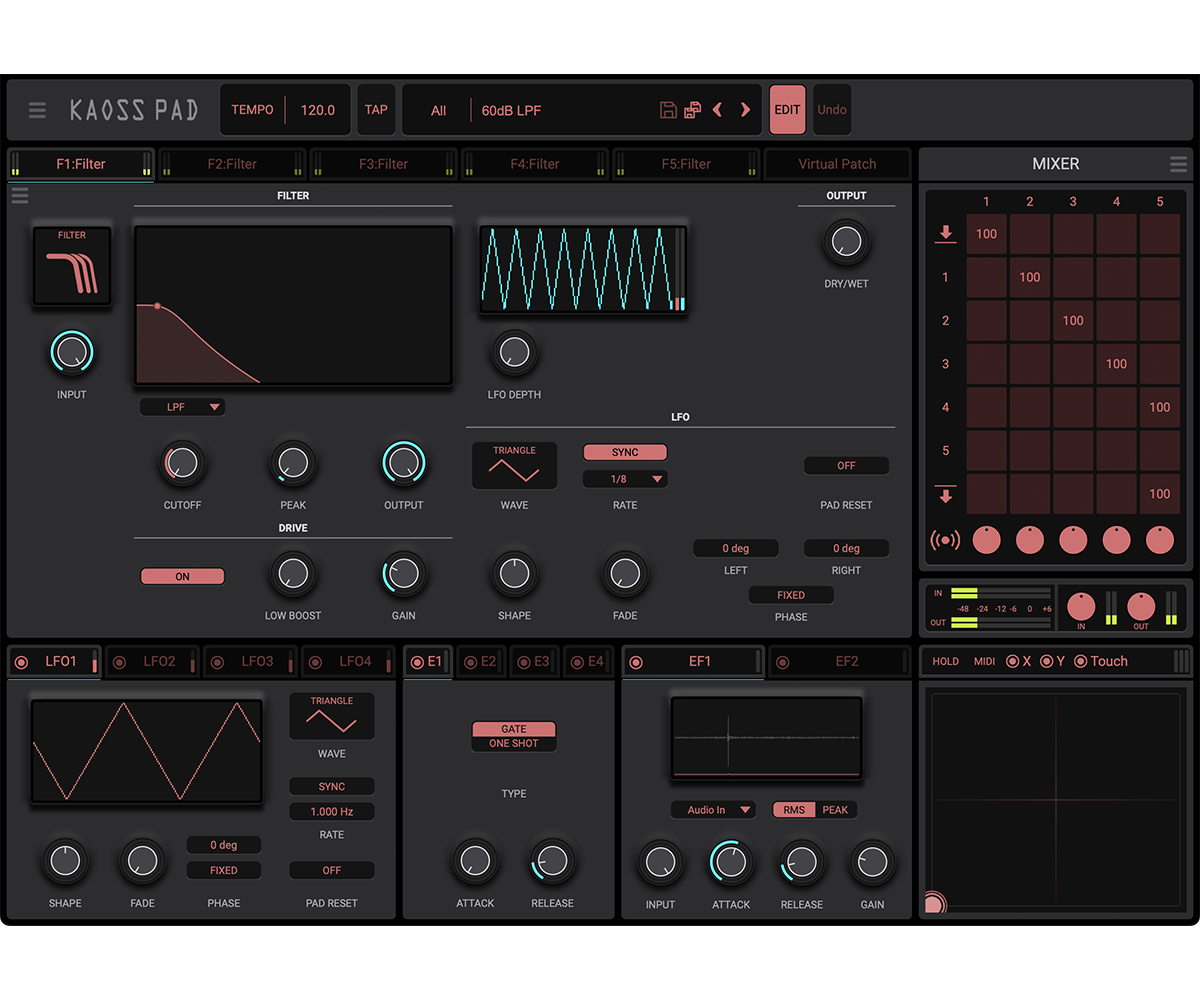This screenshot has width=1200, height=1000.
Task: Open the main menu beside the KAOSS PAD logo
Action: click(x=37, y=110)
